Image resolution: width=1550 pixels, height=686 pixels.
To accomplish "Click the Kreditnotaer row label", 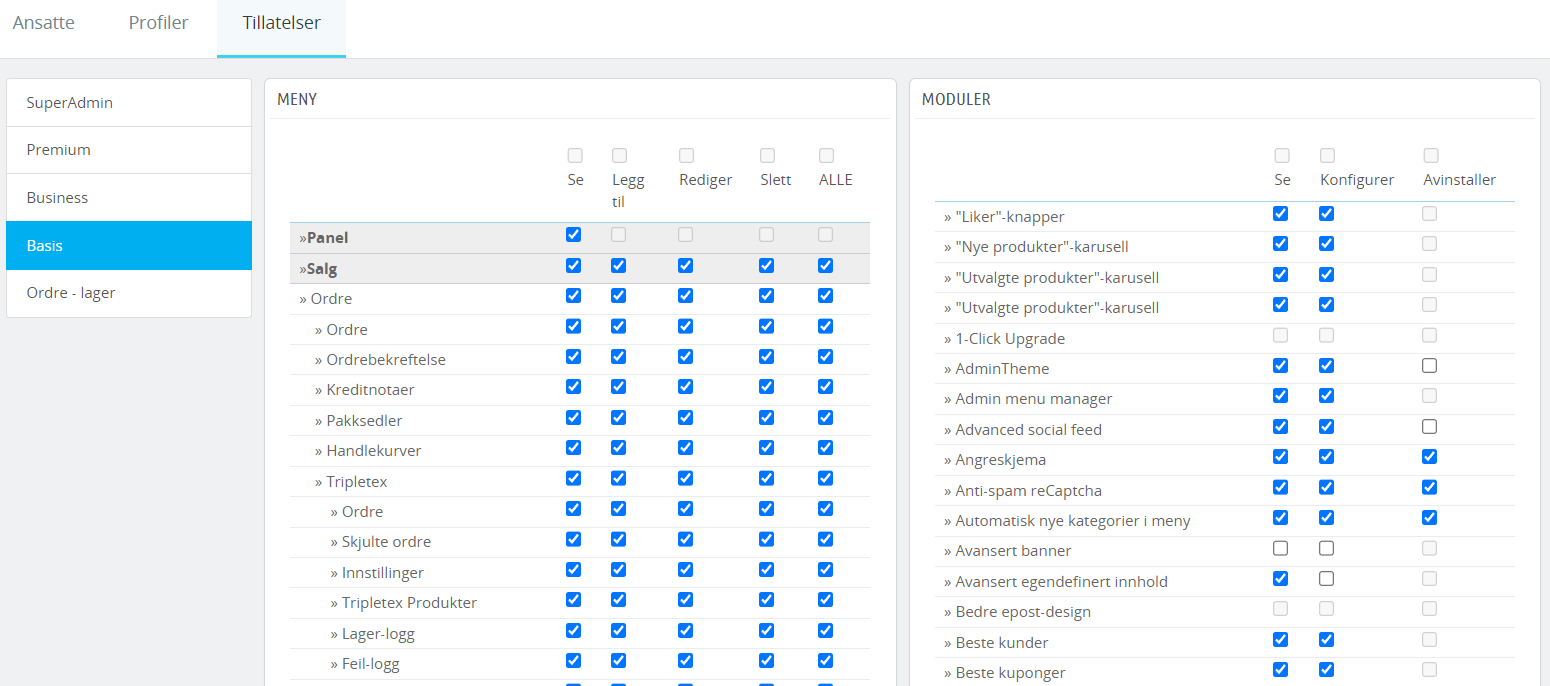I will (x=364, y=390).
